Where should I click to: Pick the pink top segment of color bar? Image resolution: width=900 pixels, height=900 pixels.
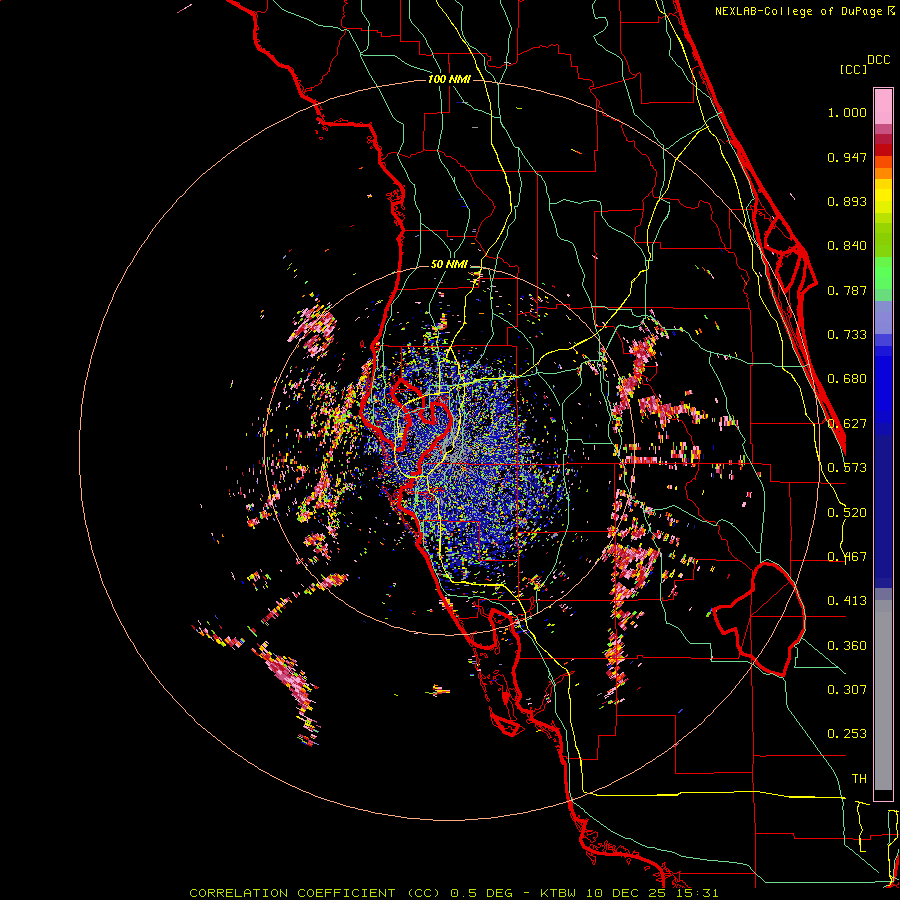(883, 106)
